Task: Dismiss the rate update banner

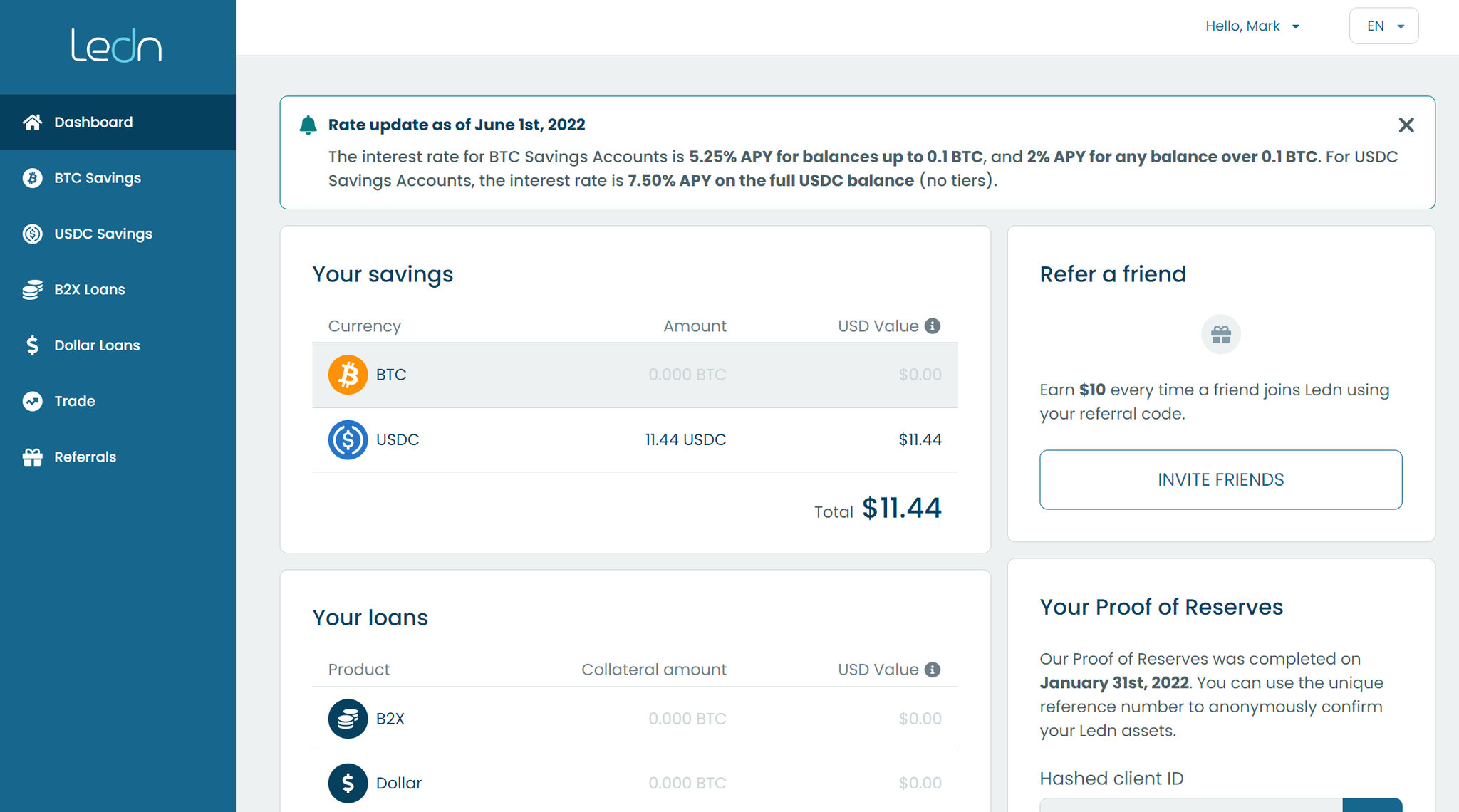Action: click(1406, 125)
